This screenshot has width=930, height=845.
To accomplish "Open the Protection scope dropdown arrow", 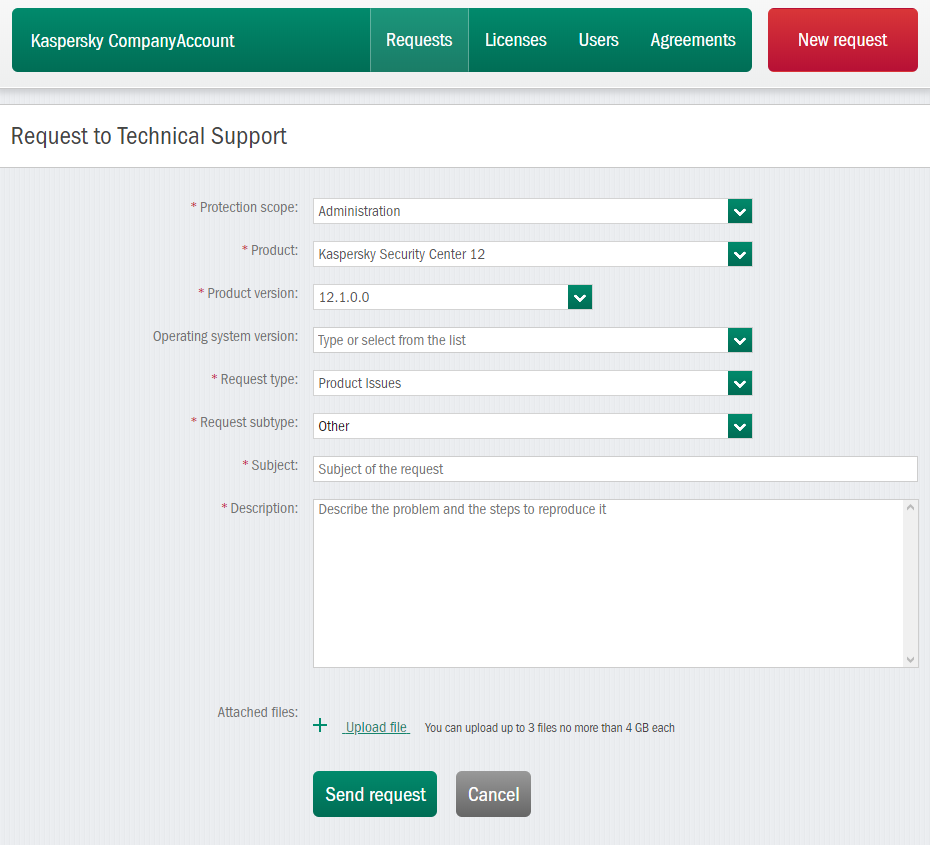I will [x=739, y=211].
